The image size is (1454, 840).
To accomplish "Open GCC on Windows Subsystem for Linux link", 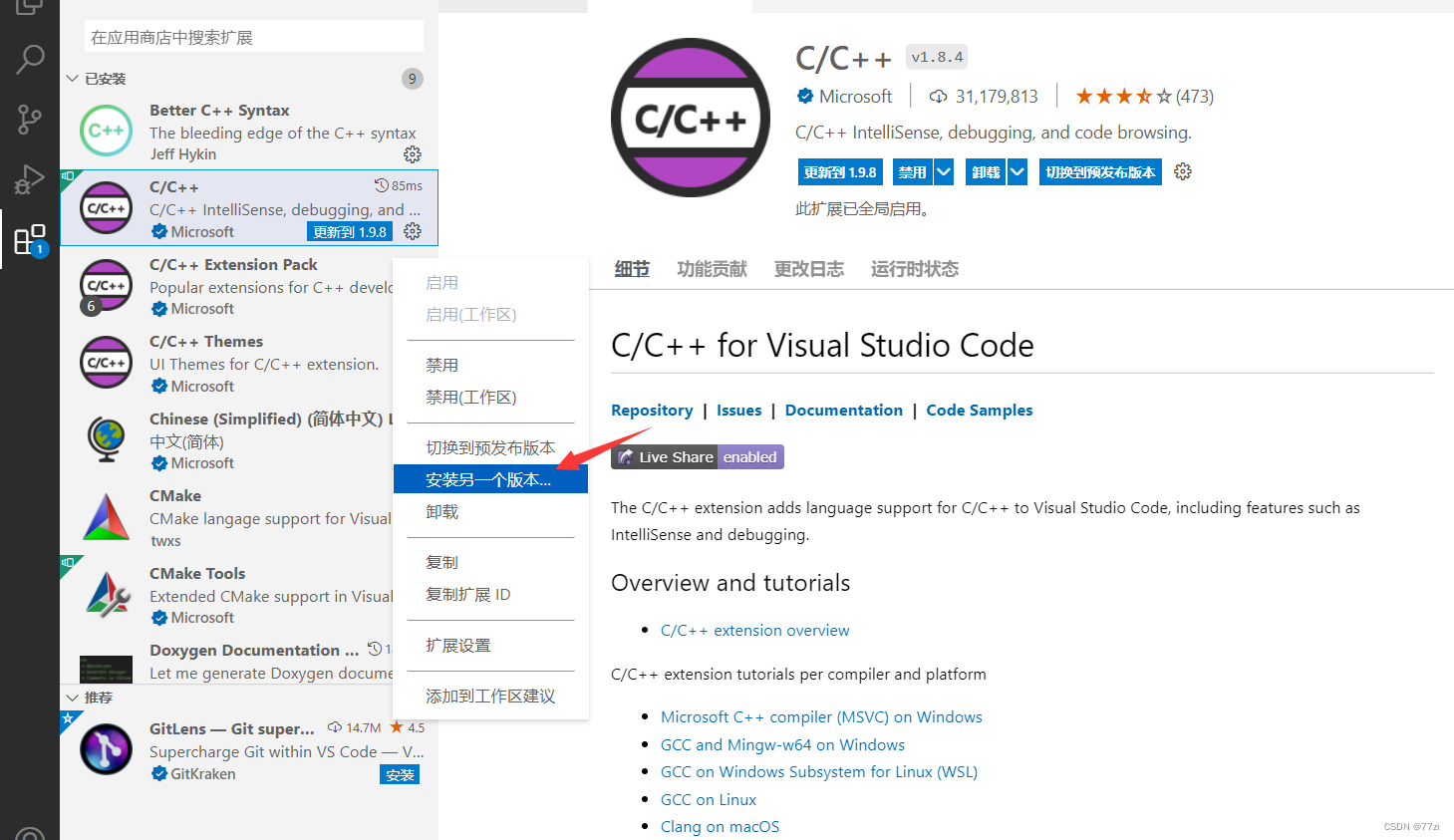I will [819, 772].
